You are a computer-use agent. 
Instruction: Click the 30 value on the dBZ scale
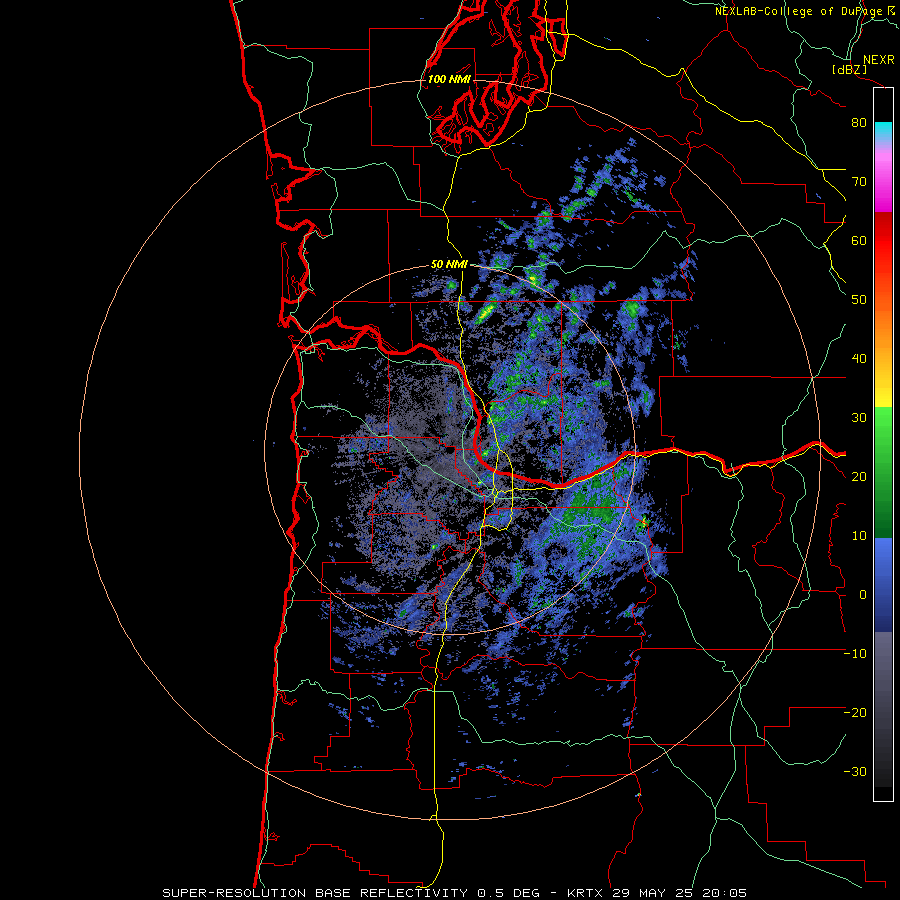pyautogui.click(x=859, y=417)
